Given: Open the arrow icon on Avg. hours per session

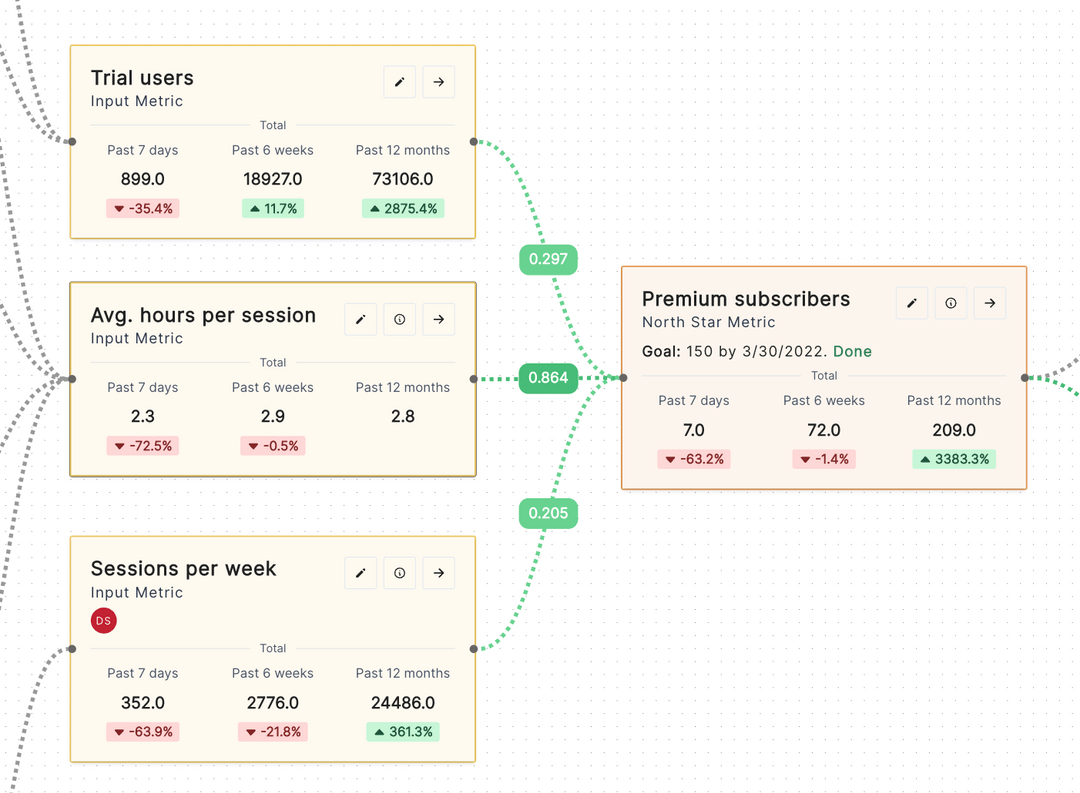Looking at the screenshot, I should [439, 318].
